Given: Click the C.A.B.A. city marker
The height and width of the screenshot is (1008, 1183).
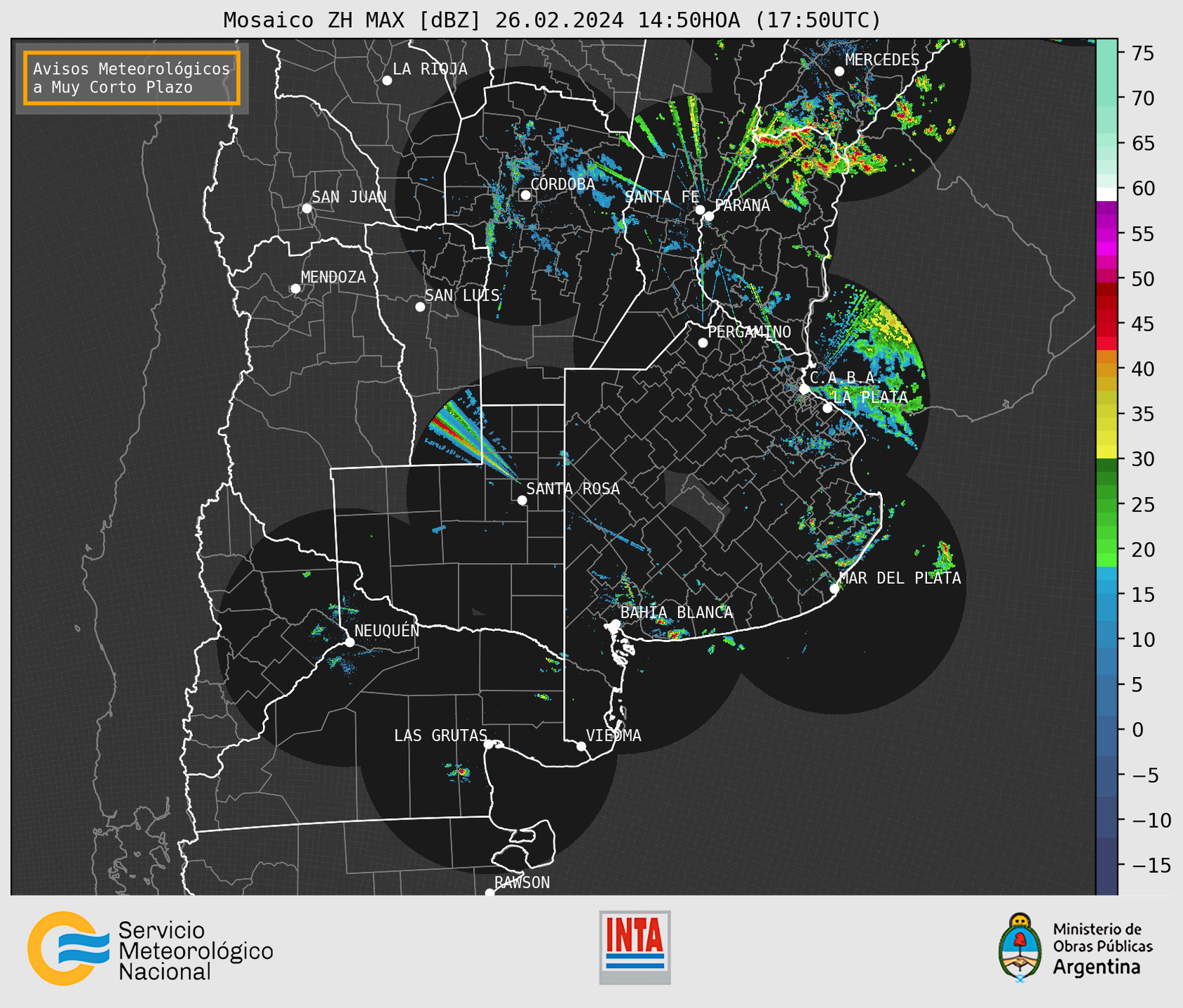Looking at the screenshot, I should (x=804, y=389).
